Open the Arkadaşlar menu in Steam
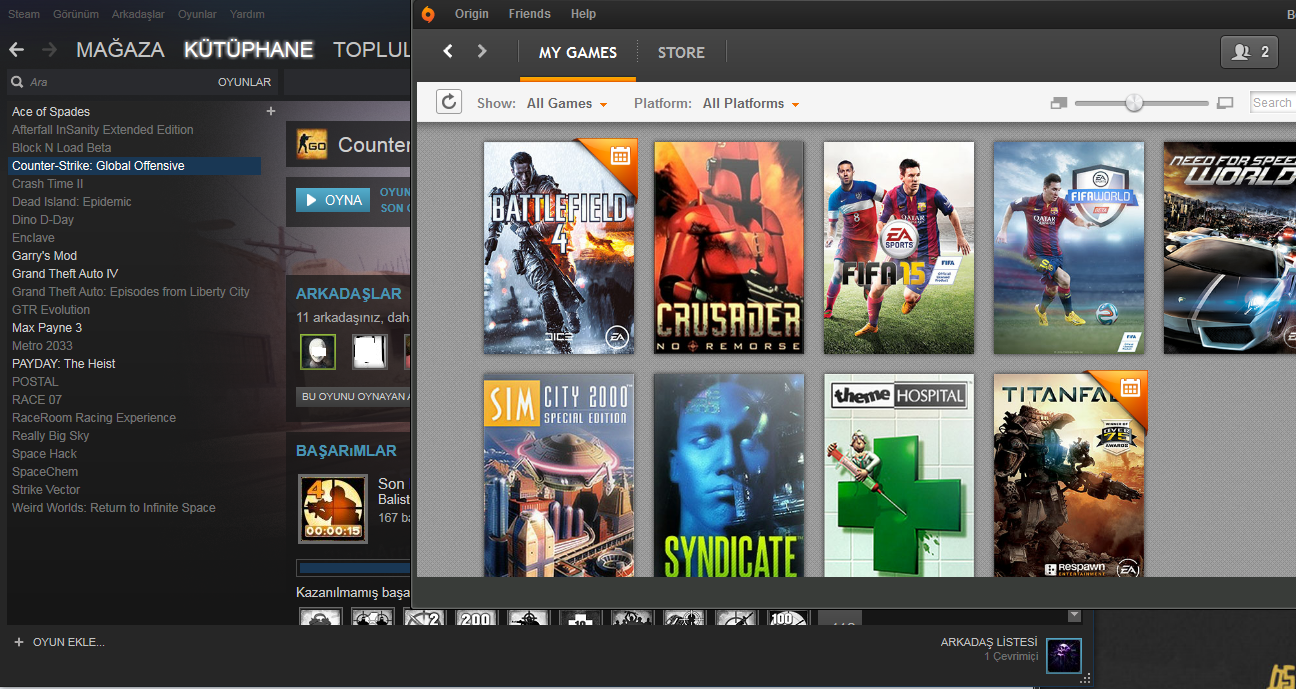 point(139,14)
